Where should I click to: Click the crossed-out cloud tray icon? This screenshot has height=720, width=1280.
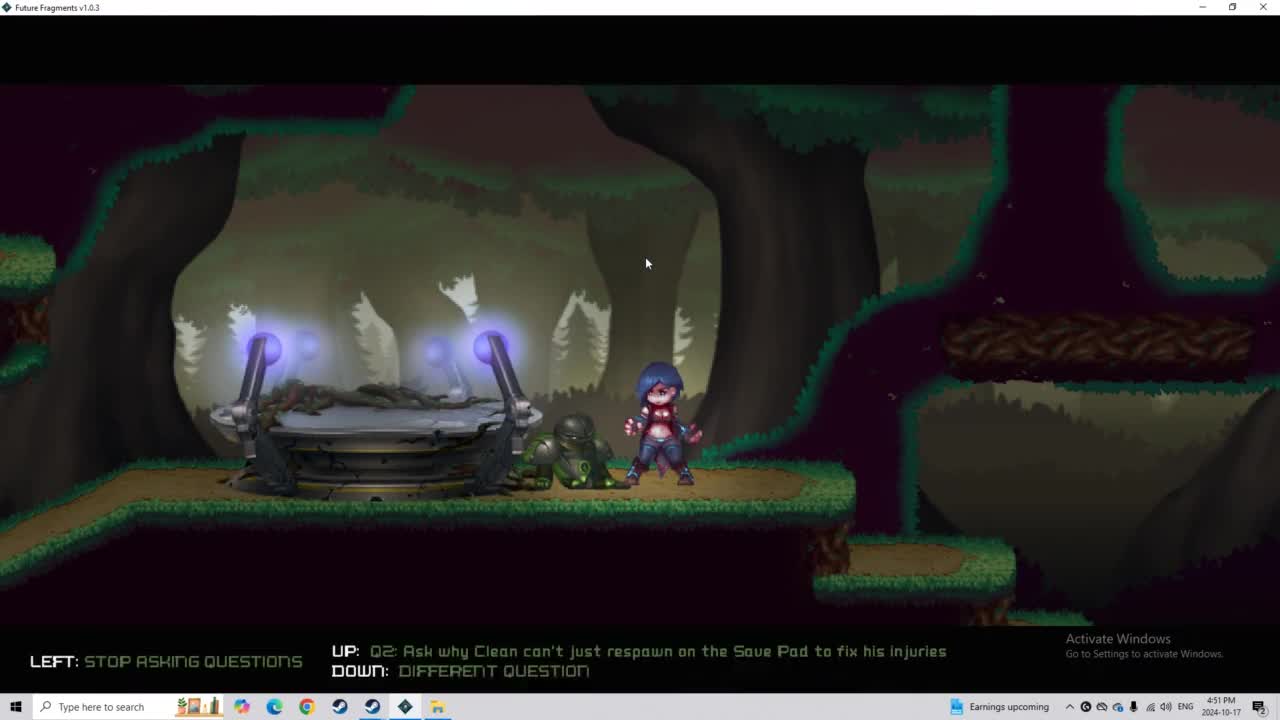[1102, 707]
